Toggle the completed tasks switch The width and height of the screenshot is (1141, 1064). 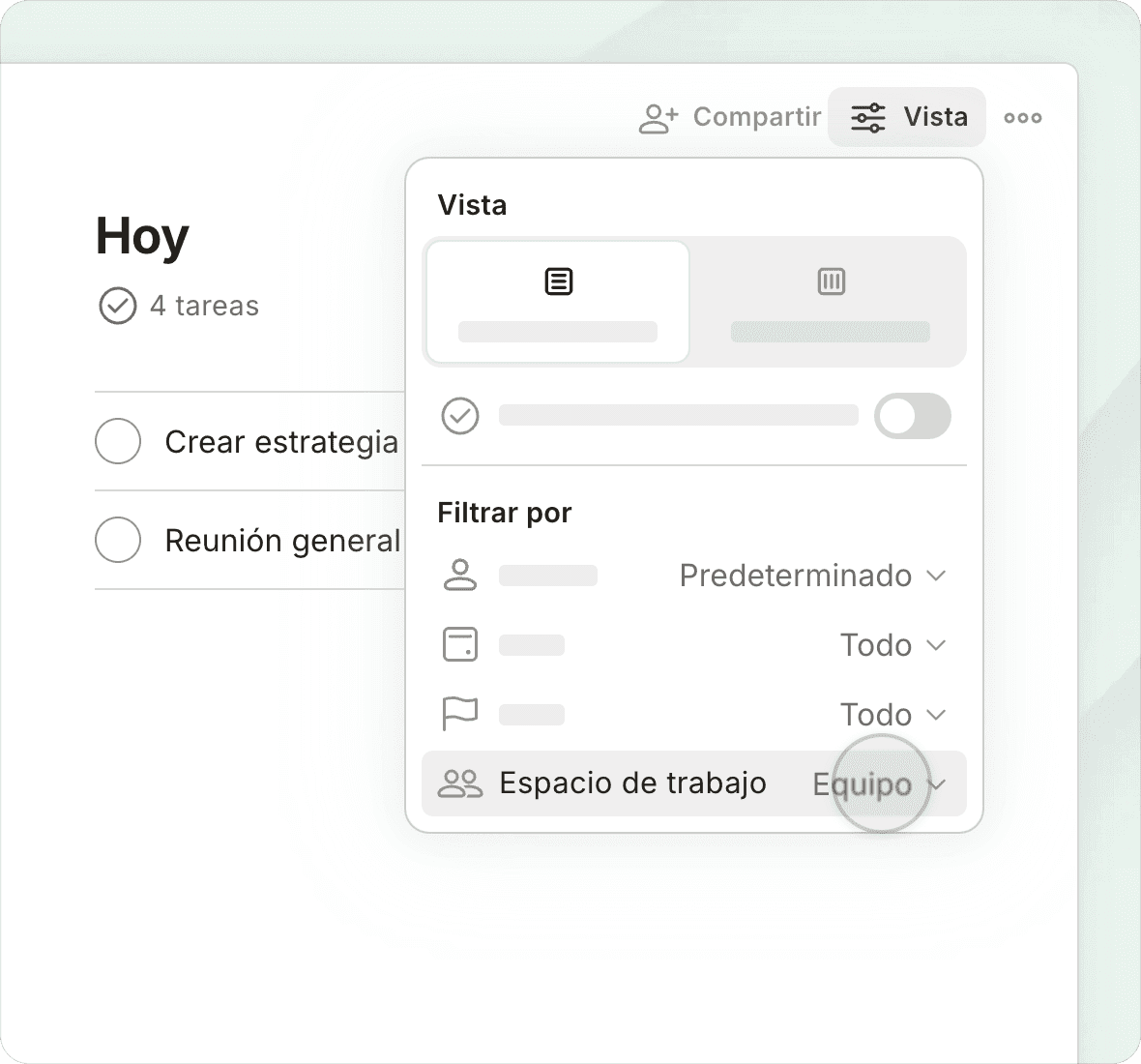[912, 416]
